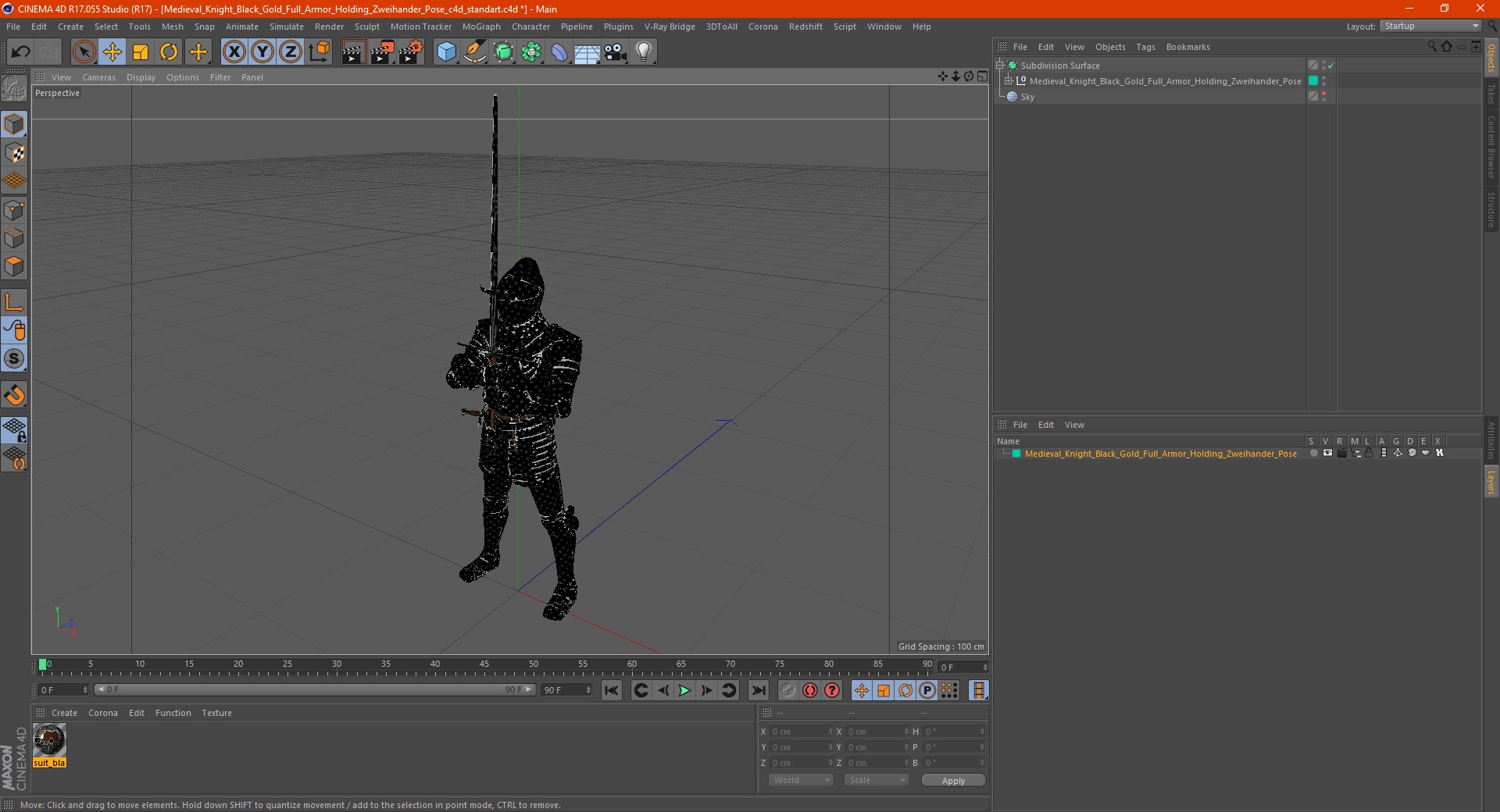
Task: Select the suit_bla material thumbnail
Action: 49,740
